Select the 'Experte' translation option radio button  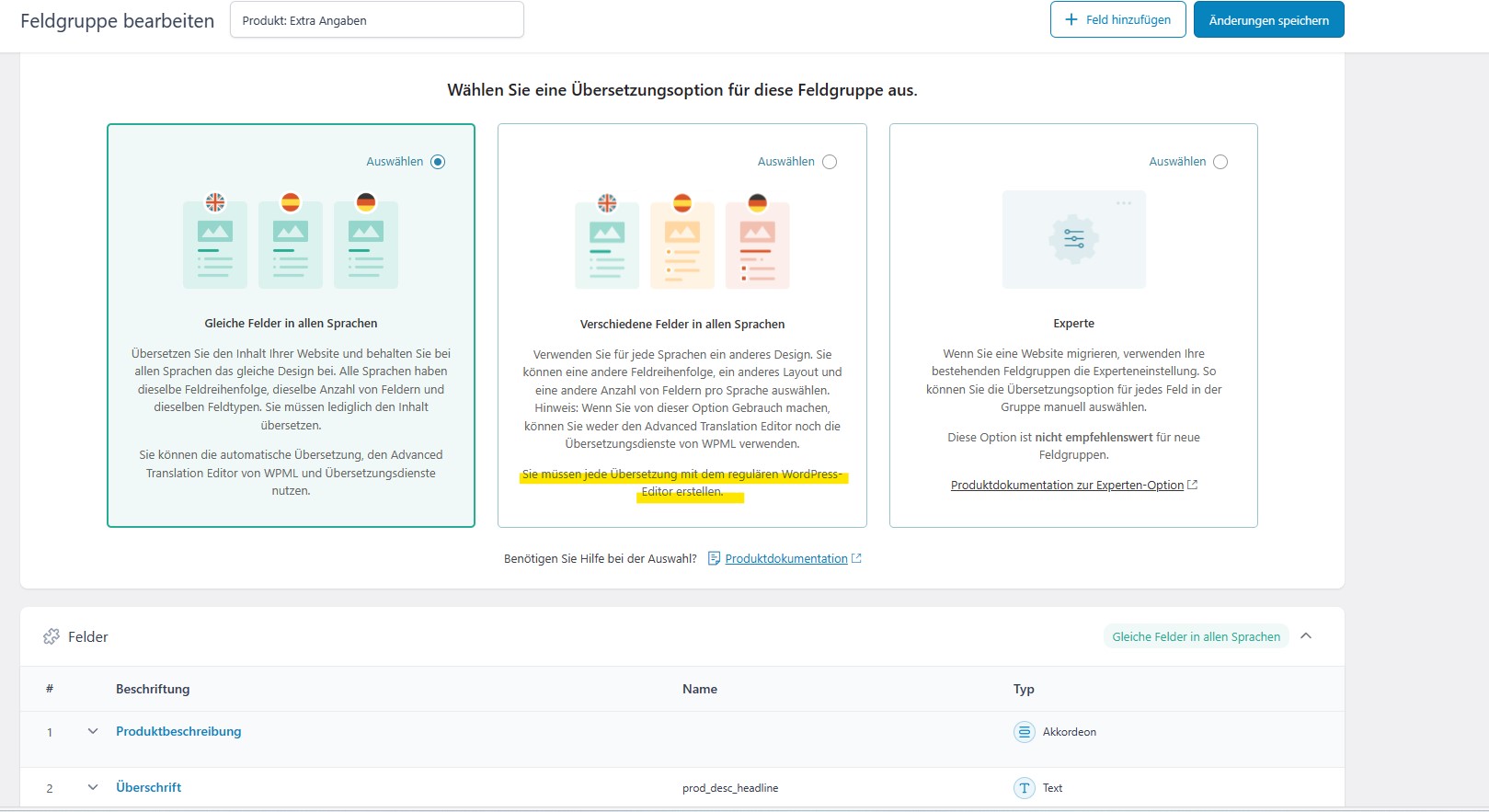(1220, 162)
